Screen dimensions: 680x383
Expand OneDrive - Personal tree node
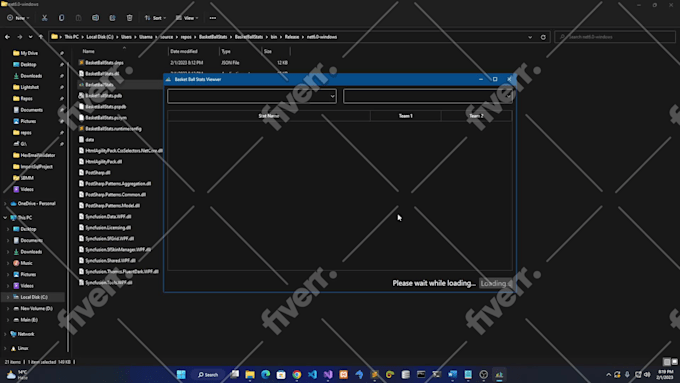pyautogui.click(x=5, y=203)
